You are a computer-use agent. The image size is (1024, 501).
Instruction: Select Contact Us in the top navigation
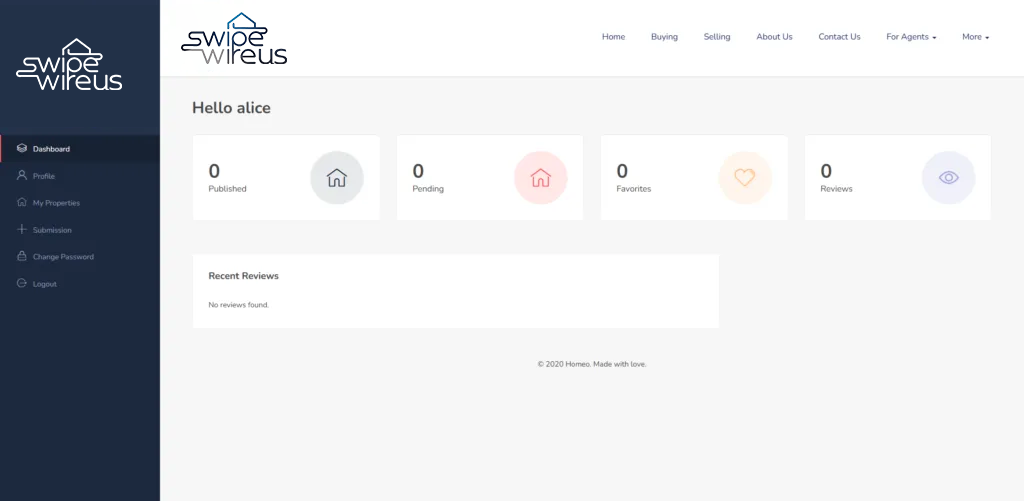coord(839,37)
